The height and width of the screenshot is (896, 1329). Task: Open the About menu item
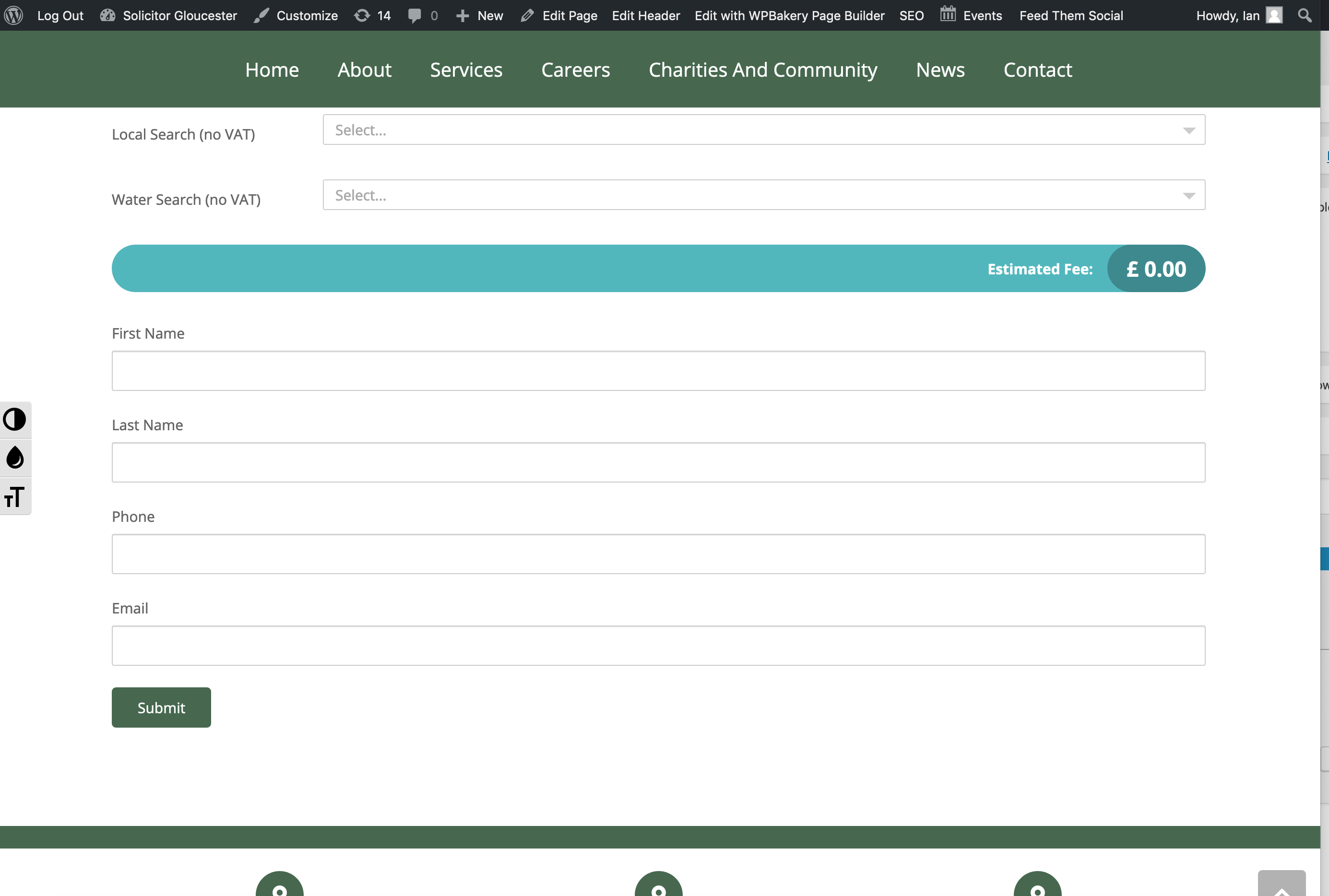[x=364, y=70]
